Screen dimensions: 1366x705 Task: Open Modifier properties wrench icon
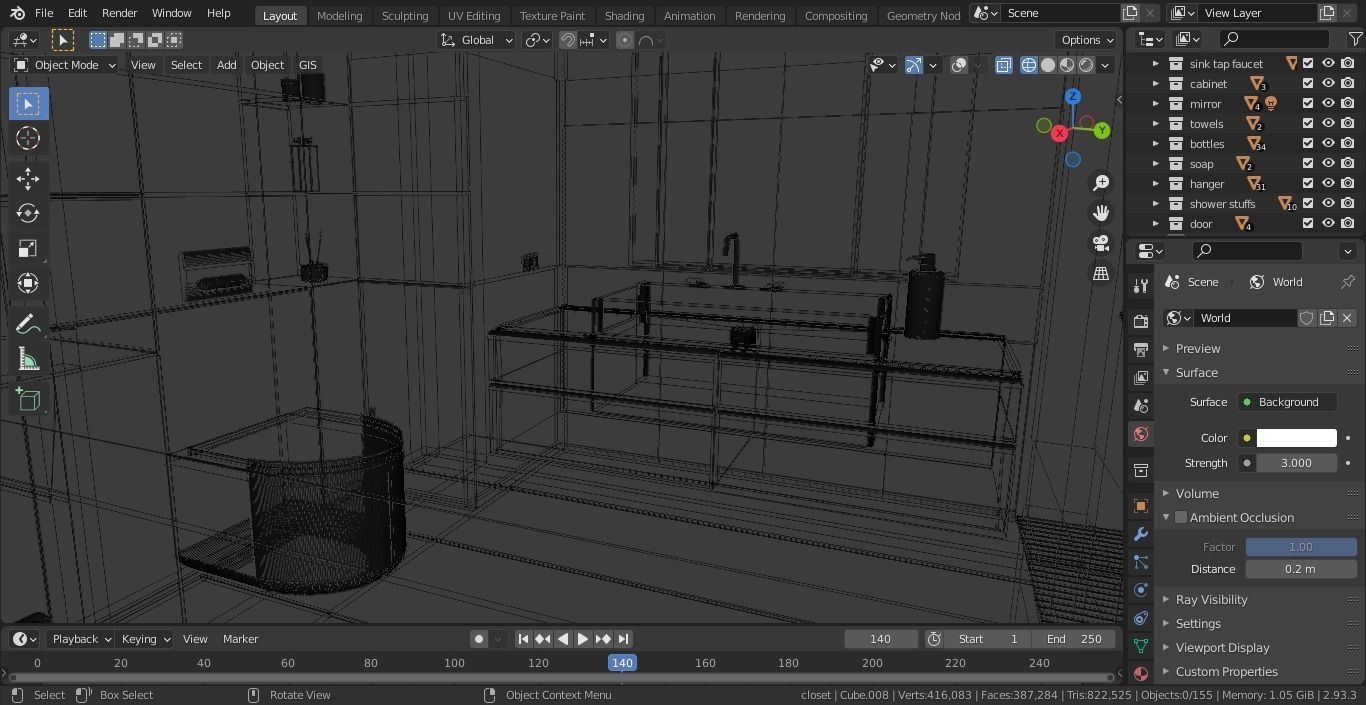tap(1140, 534)
